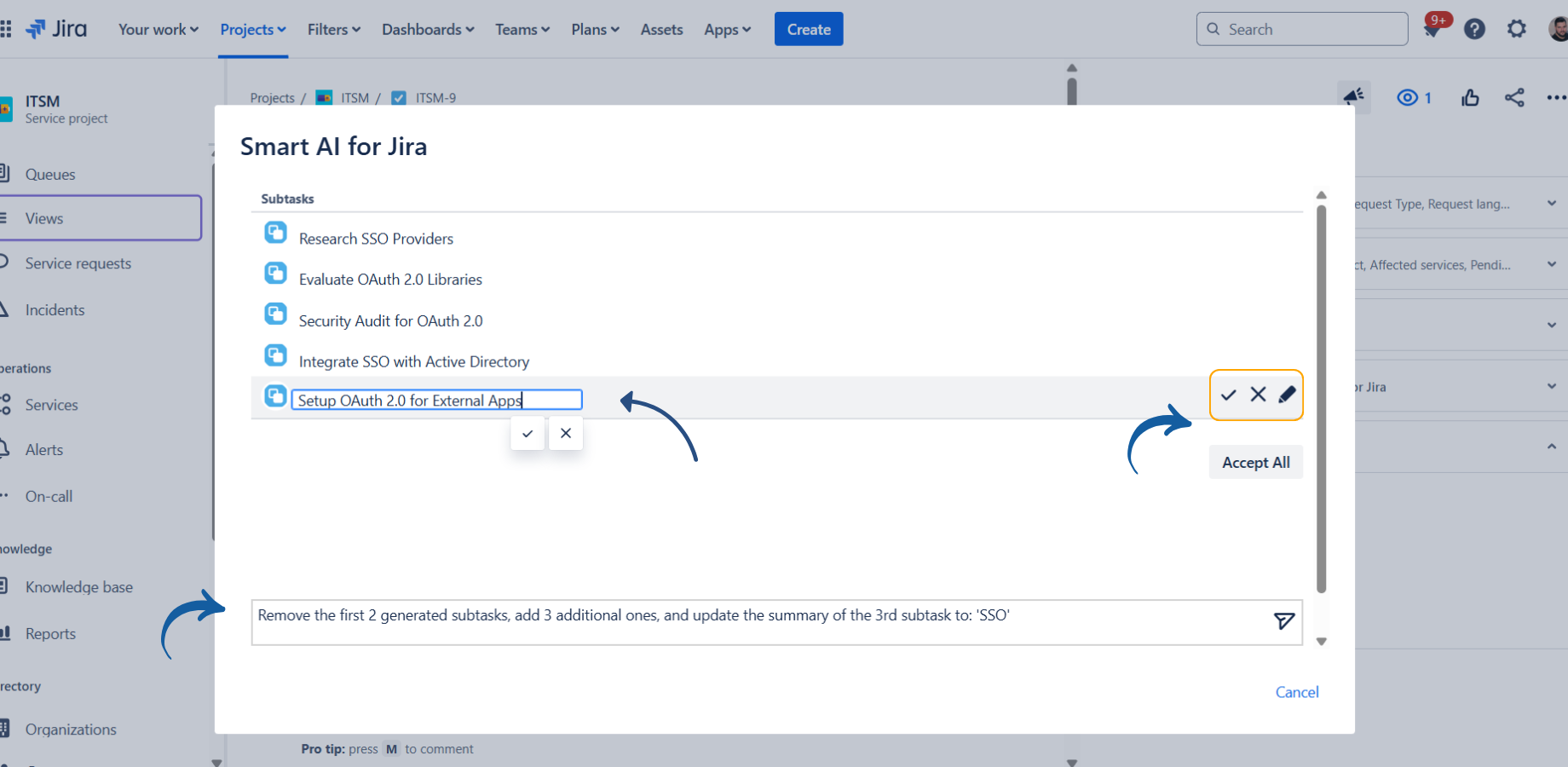Click ITSM-9 breadcrumb link
Screen dimensions: 1568x767
[435, 98]
